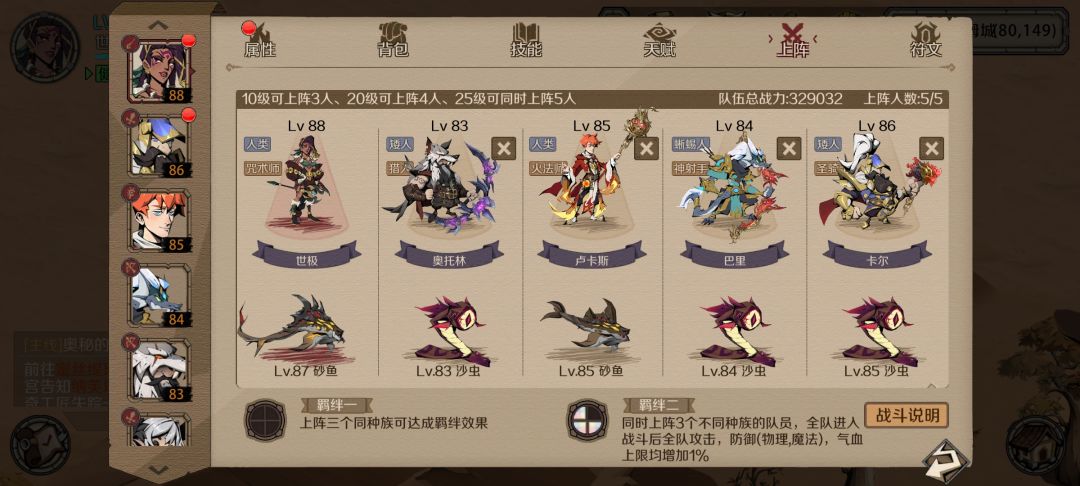
Task: Remove 卡尔 from the lineup
Action: click(931, 148)
